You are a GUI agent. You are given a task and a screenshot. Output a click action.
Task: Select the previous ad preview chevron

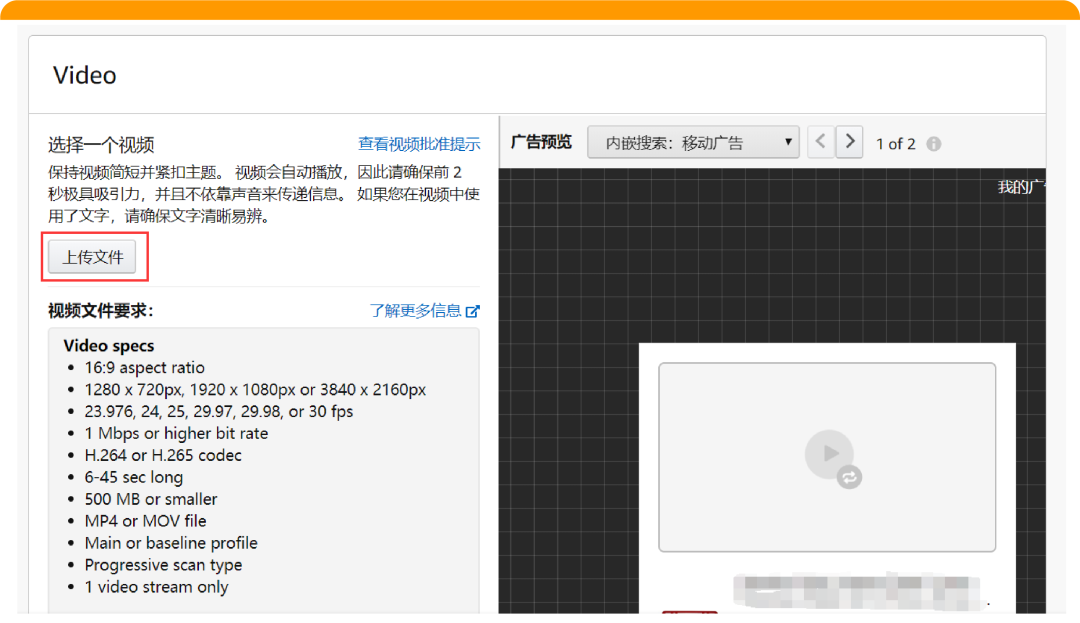(820, 142)
